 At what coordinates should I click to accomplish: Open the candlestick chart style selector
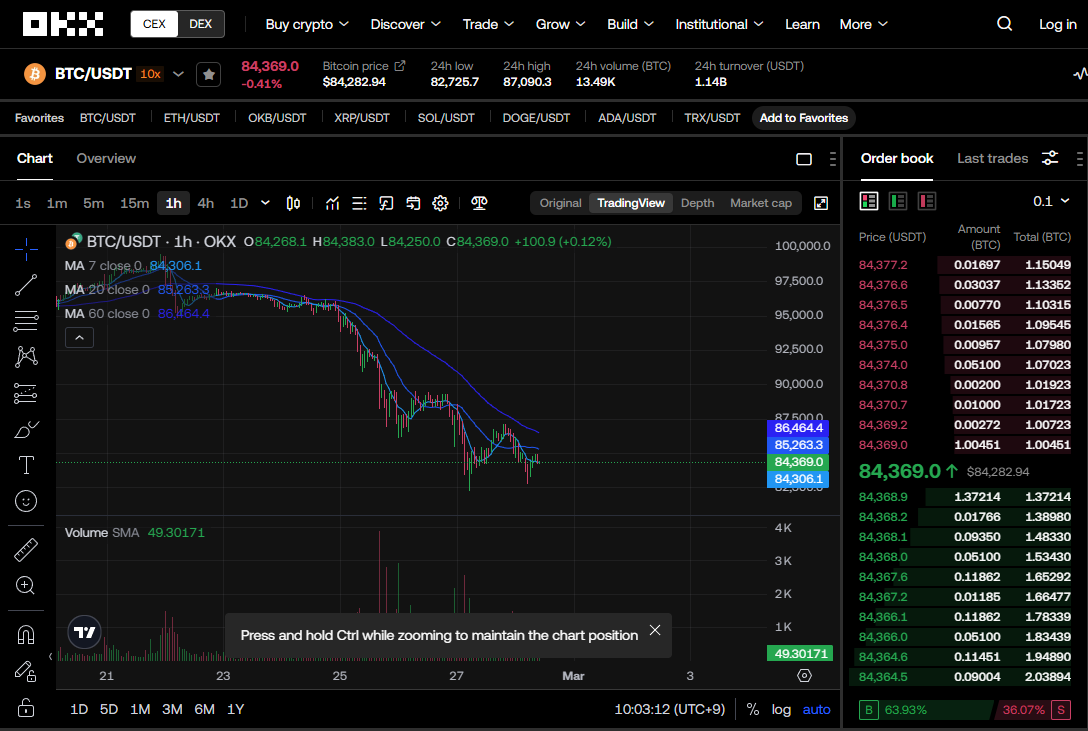[x=293, y=203]
